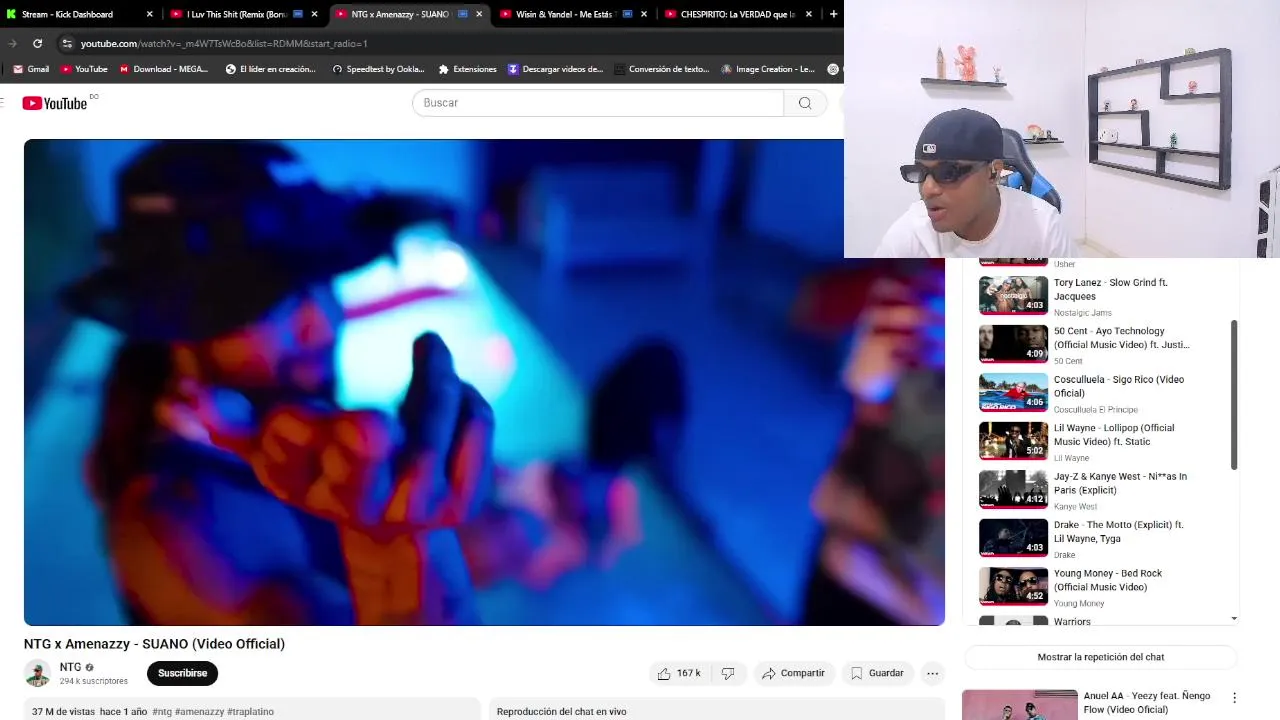Close the Kick Dashboard tab
This screenshot has height=720, width=1280.
click(150, 14)
